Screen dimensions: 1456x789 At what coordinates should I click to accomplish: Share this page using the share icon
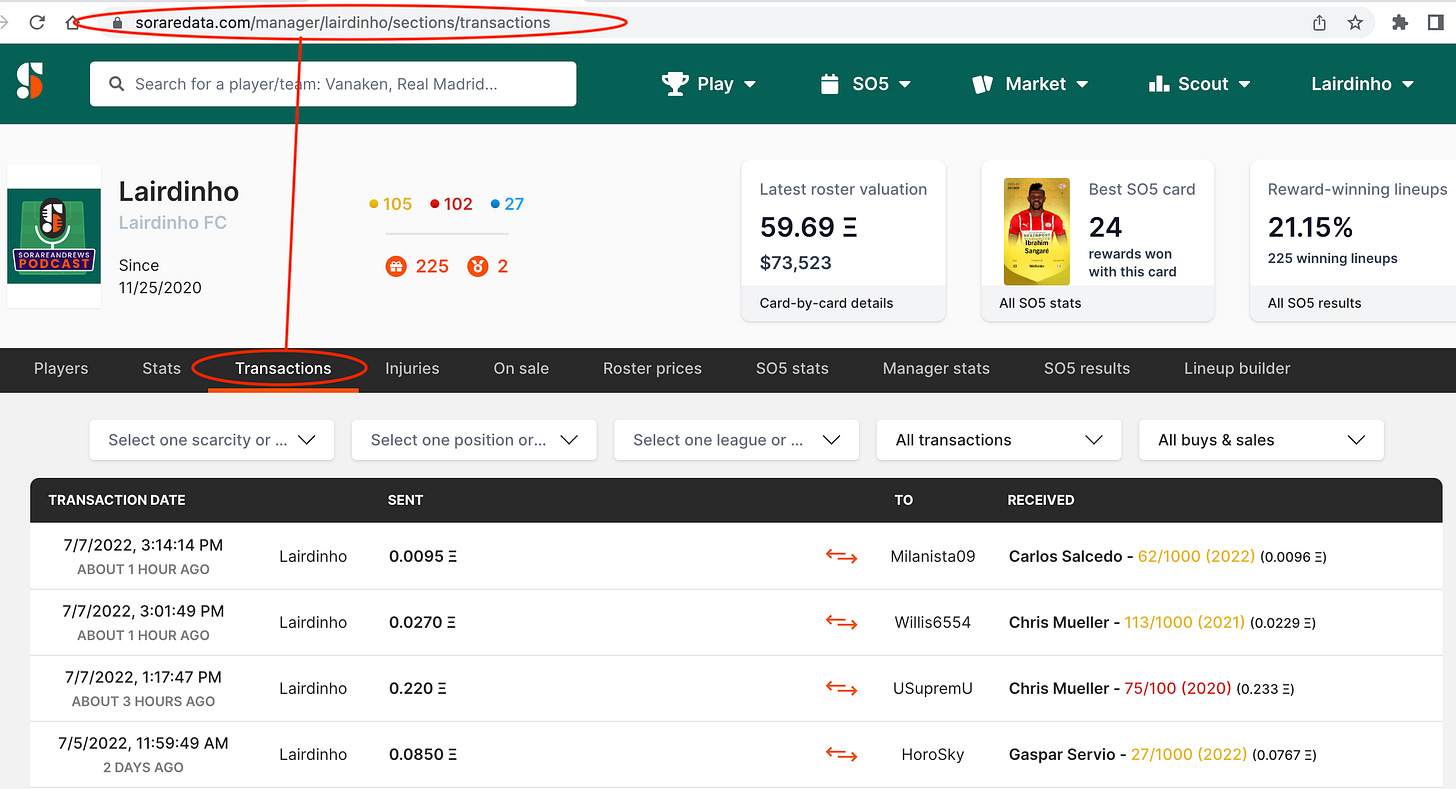tap(1319, 22)
